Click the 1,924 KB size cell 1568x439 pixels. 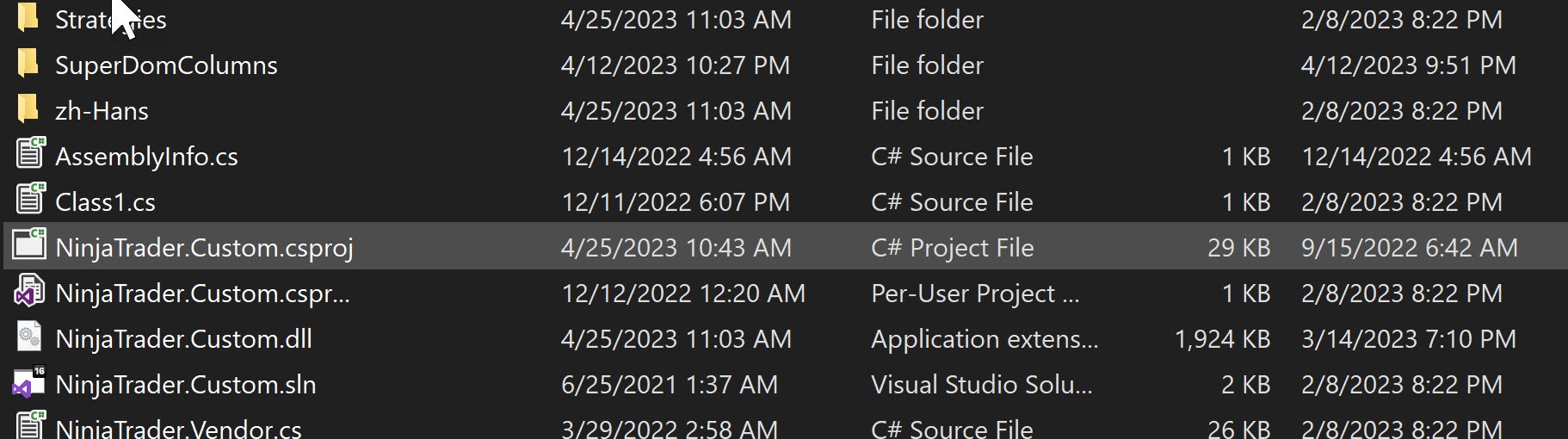(x=1222, y=339)
